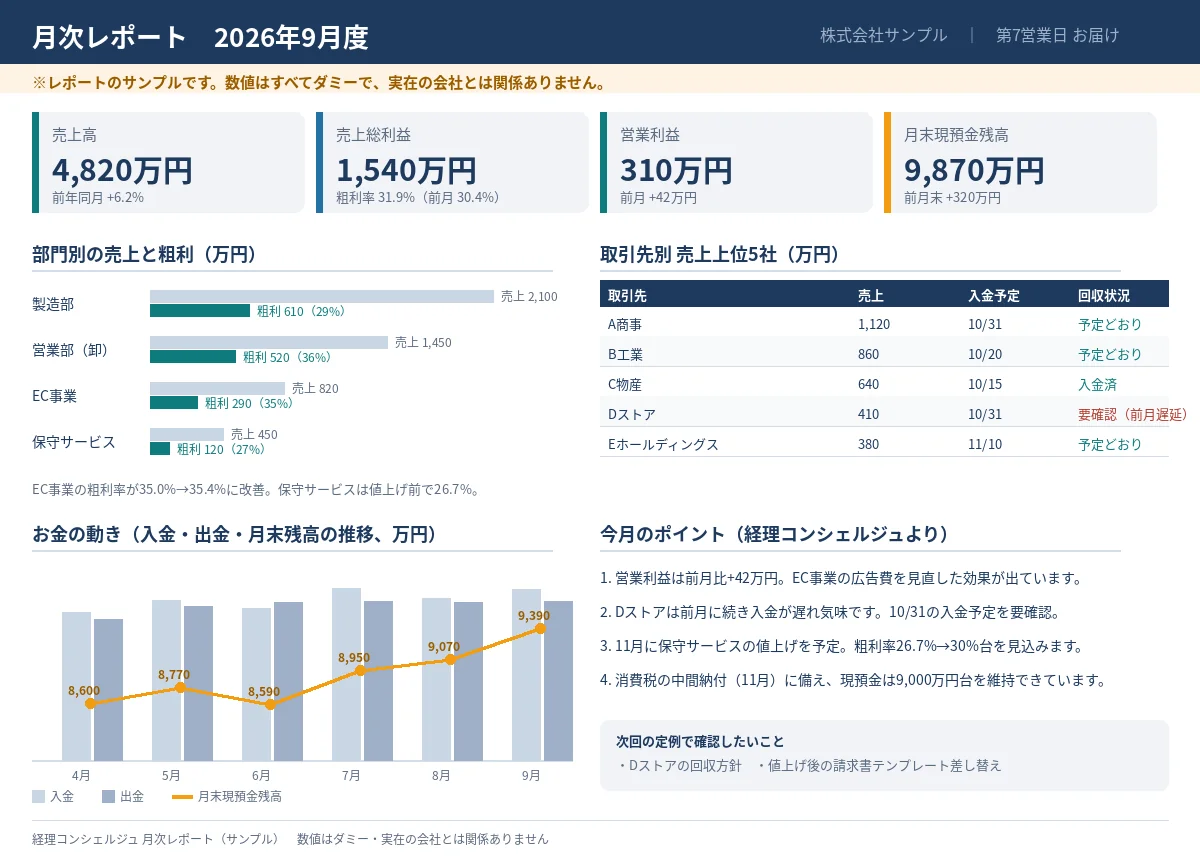Click the 入金予定 column header
This screenshot has height=860, width=1200.
tap(994, 295)
